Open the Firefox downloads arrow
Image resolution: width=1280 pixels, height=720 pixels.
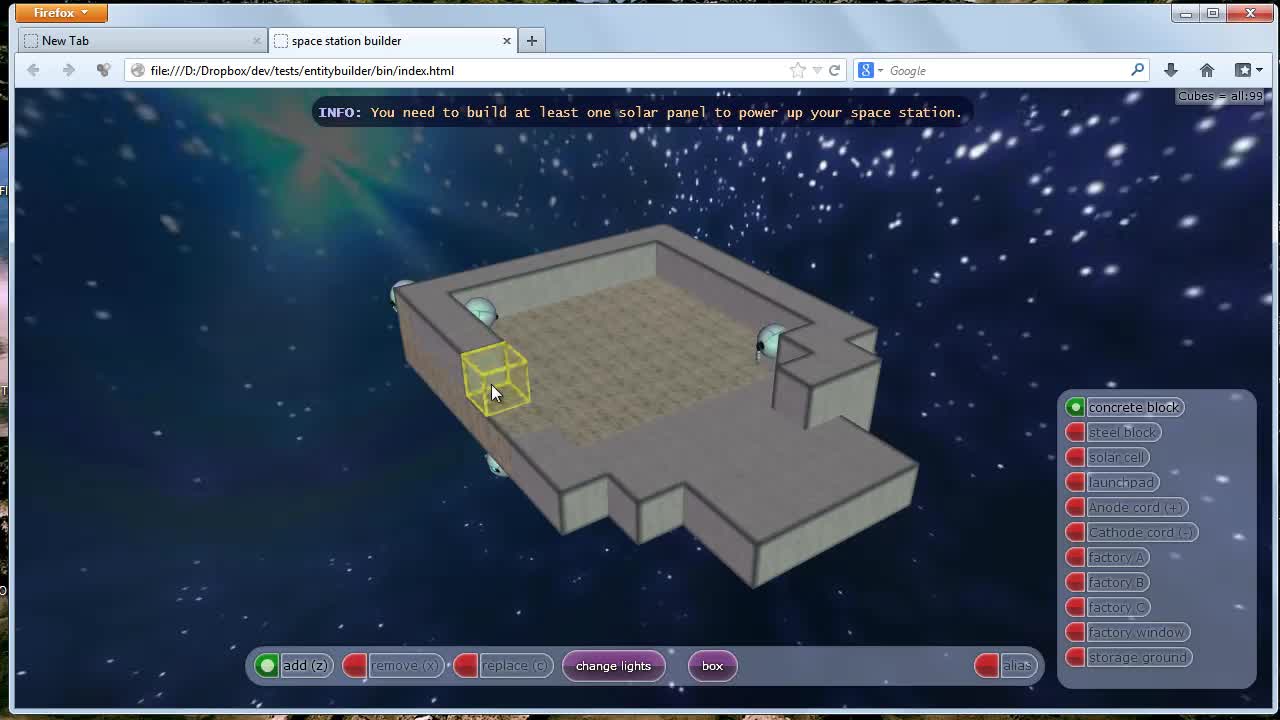click(x=1170, y=70)
